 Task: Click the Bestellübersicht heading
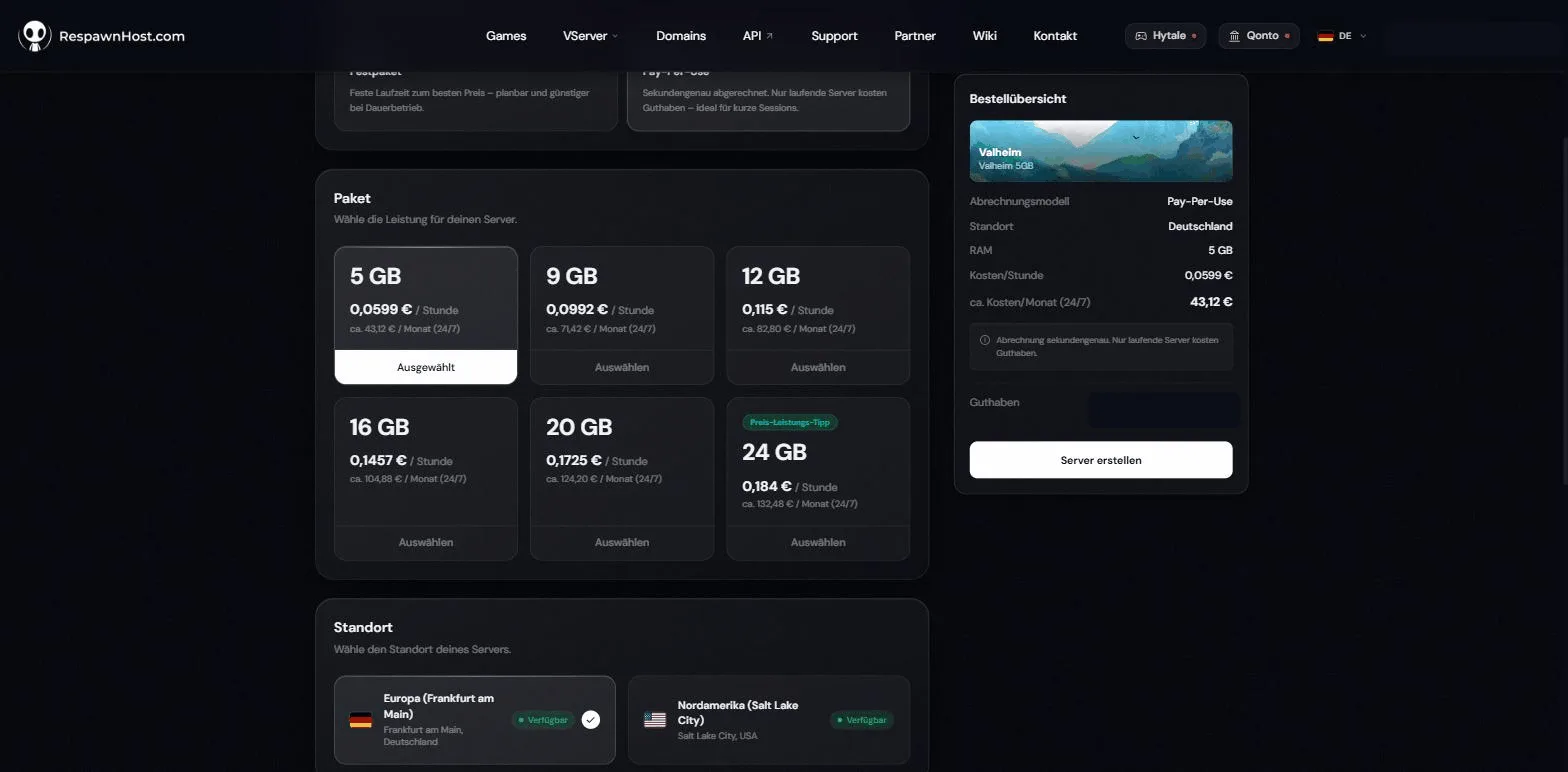[x=1018, y=99]
